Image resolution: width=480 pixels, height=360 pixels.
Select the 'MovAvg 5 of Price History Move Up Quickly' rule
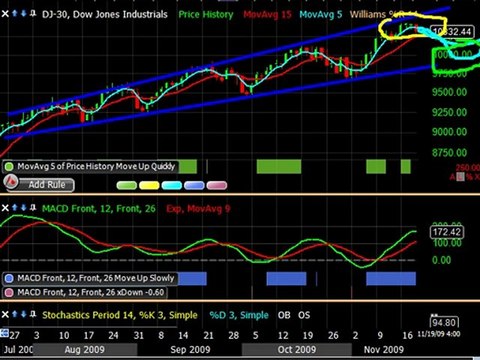[x=91, y=166]
